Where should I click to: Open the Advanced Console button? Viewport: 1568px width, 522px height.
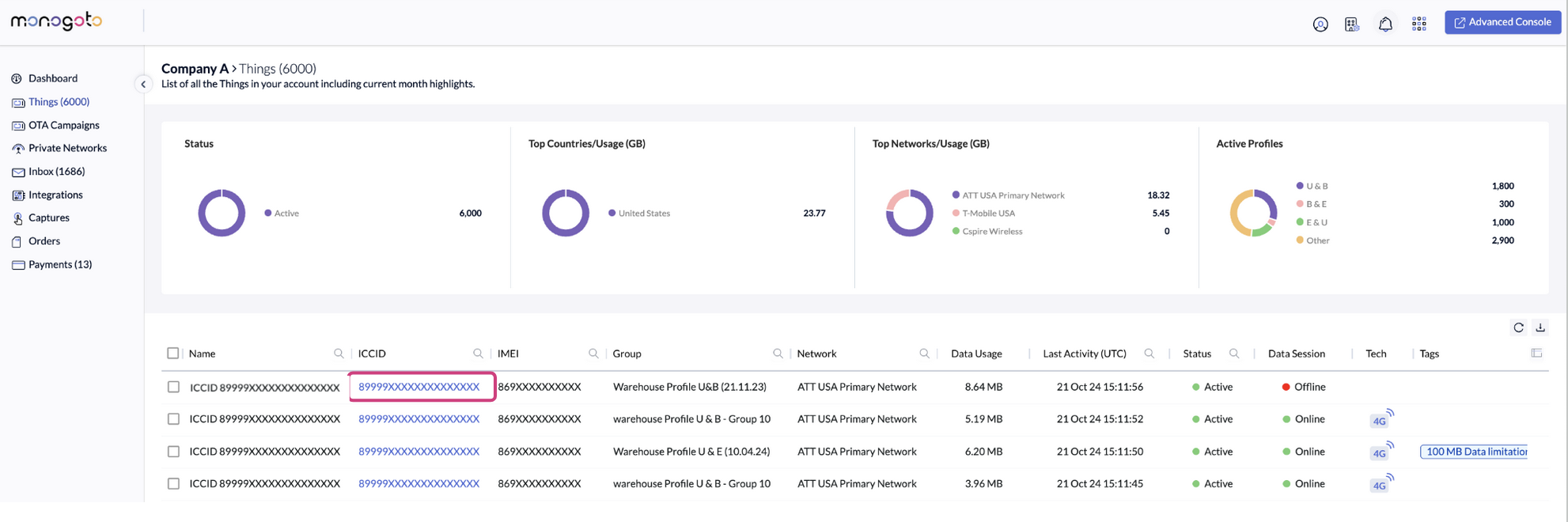click(x=1502, y=22)
